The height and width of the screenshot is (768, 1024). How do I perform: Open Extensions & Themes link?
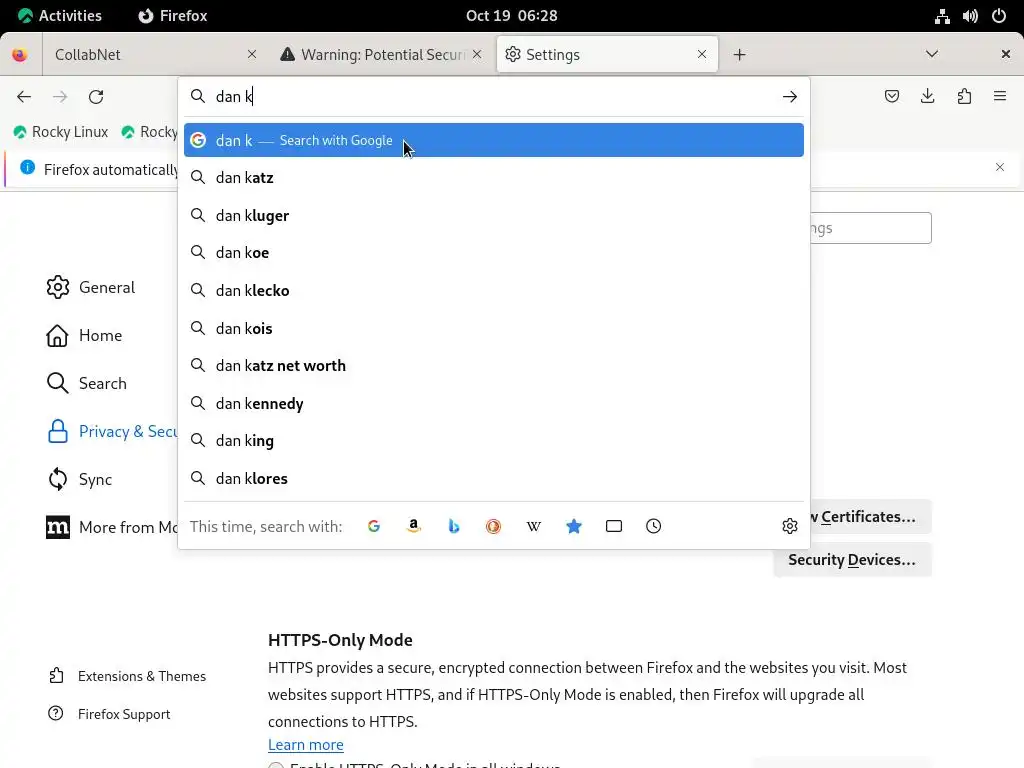(128, 676)
